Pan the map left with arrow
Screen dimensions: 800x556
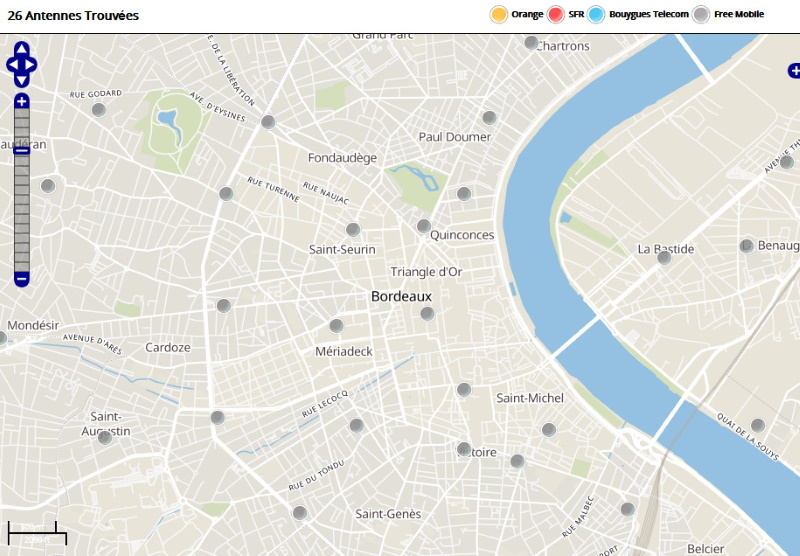coord(11,65)
